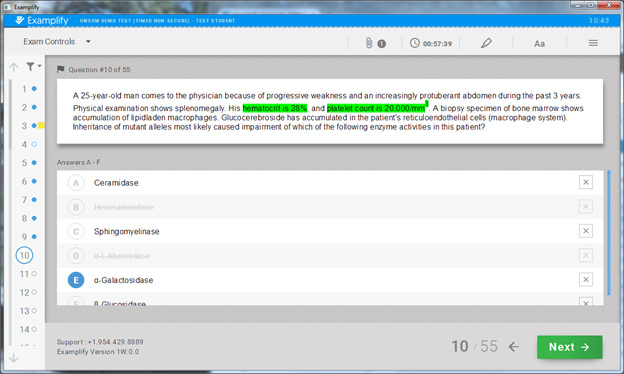
Task: Select answer B Hexosaminidase
Action: point(76,207)
